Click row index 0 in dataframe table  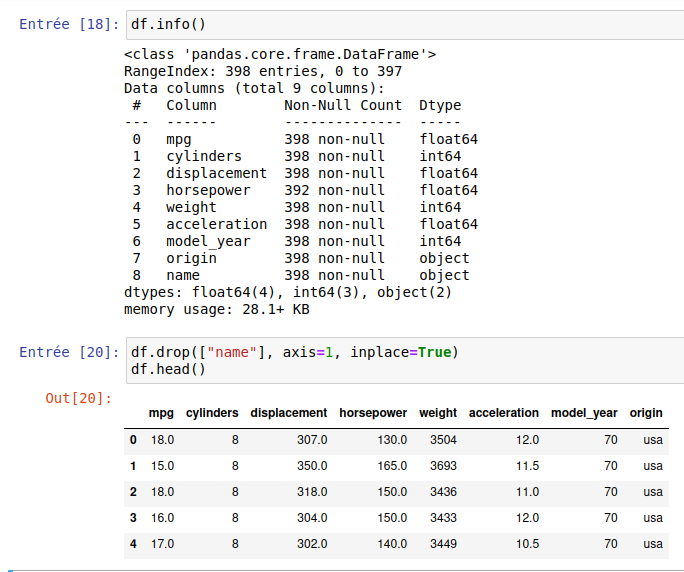point(133,440)
